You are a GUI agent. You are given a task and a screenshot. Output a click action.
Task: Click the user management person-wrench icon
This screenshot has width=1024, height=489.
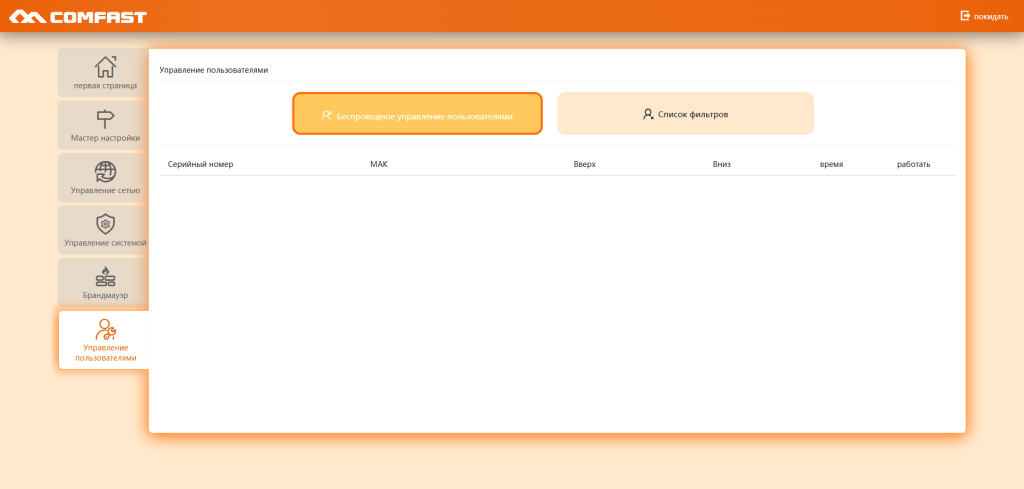coord(105,329)
